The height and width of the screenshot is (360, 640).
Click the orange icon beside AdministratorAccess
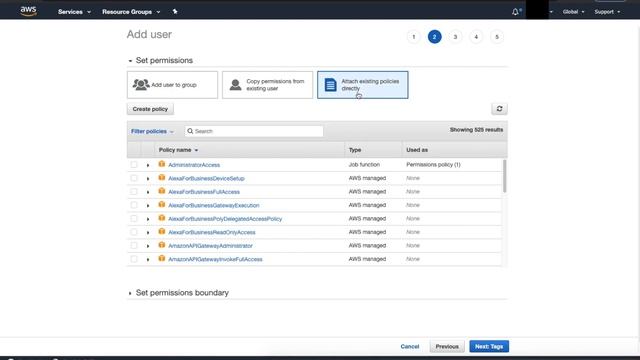[162, 164]
